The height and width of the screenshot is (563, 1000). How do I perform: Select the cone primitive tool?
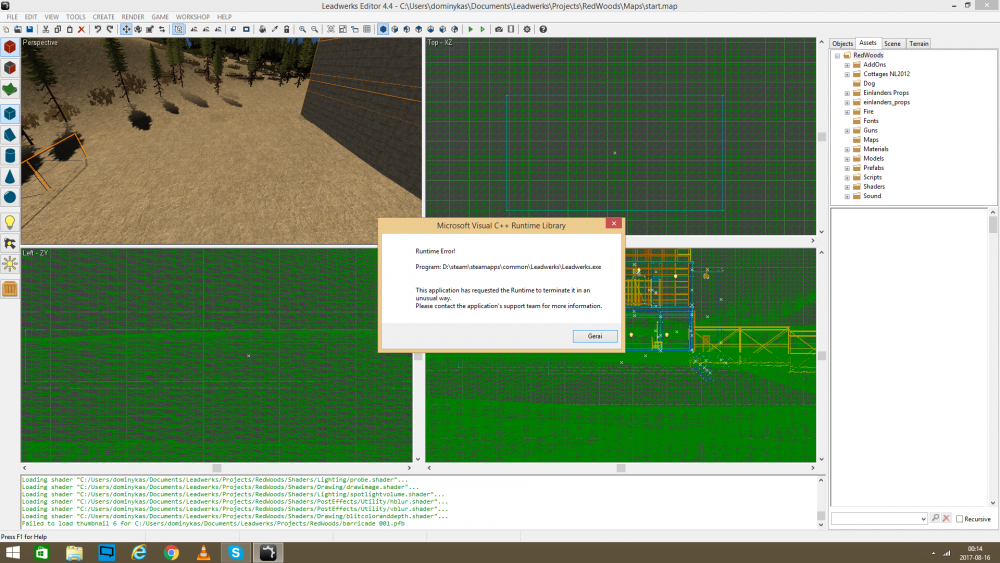[10, 176]
